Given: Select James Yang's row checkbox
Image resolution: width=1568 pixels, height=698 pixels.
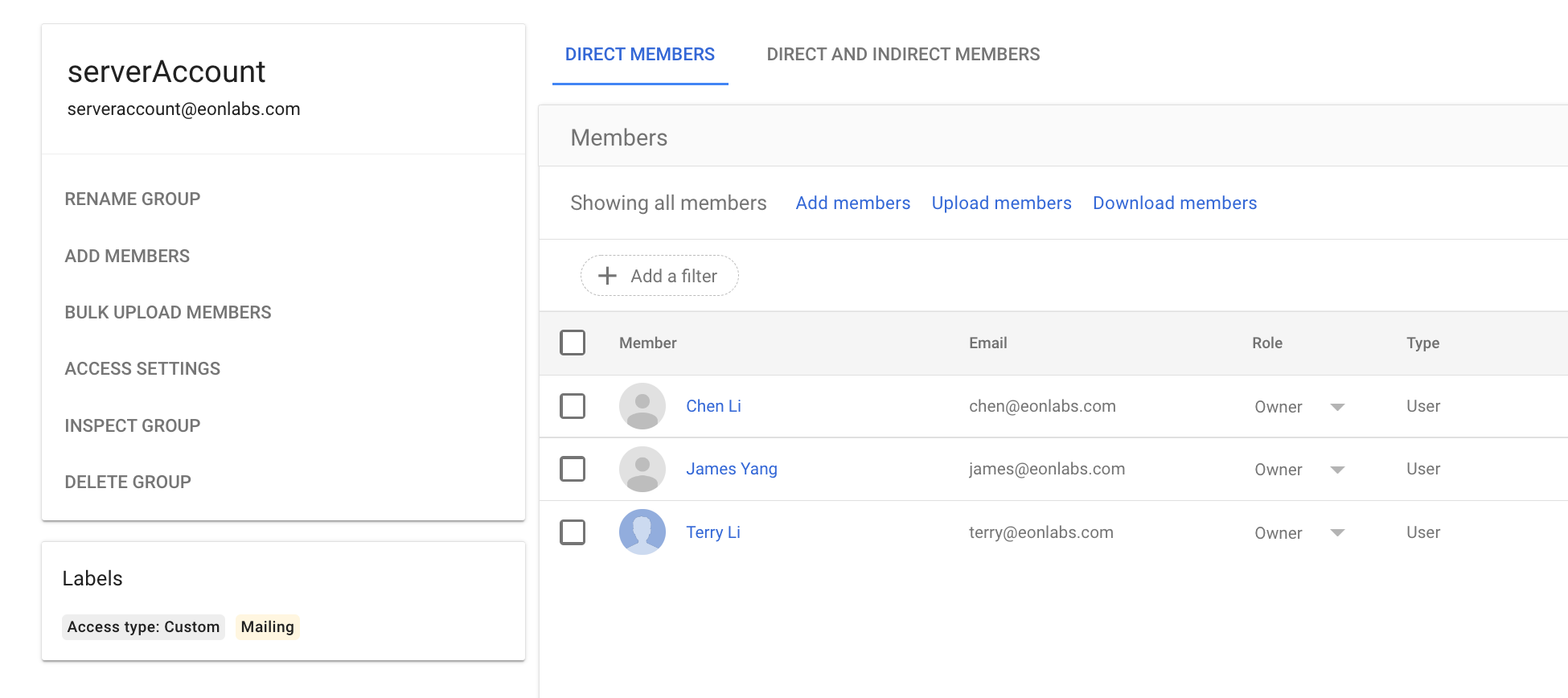Looking at the screenshot, I should click(573, 469).
